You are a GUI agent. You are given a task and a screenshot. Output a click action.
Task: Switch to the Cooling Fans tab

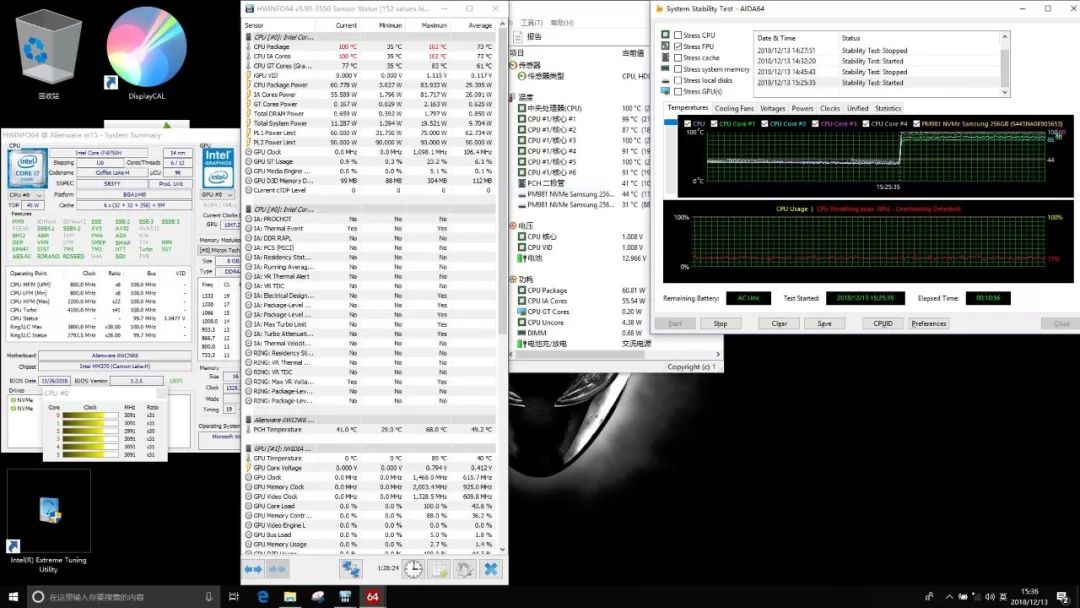pyautogui.click(x=734, y=108)
